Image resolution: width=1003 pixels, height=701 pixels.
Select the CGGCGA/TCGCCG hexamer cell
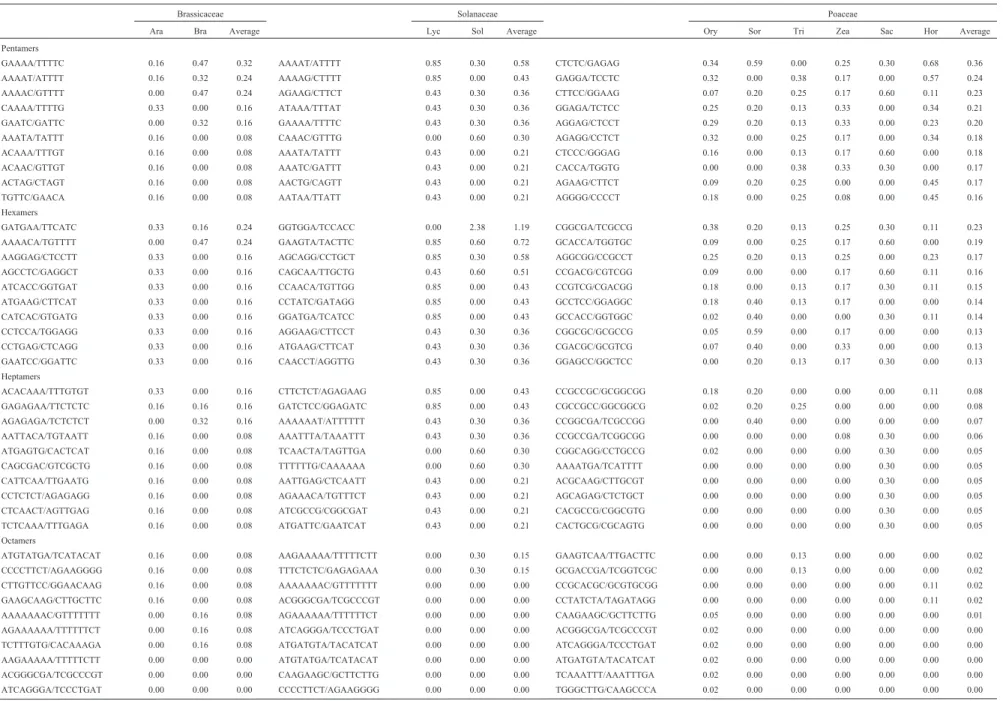pos(594,227)
